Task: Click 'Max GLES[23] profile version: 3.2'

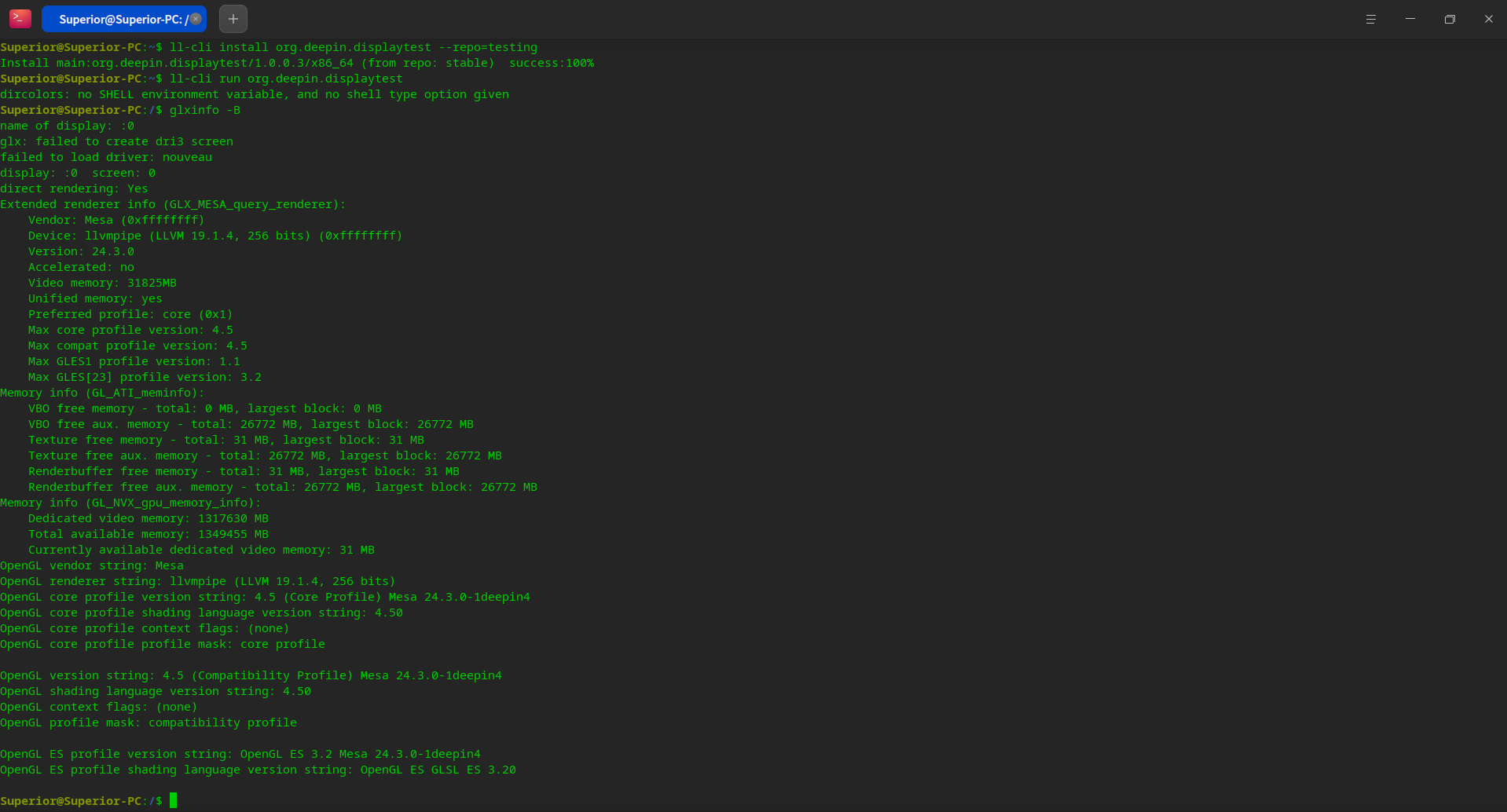Action: coord(145,377)
